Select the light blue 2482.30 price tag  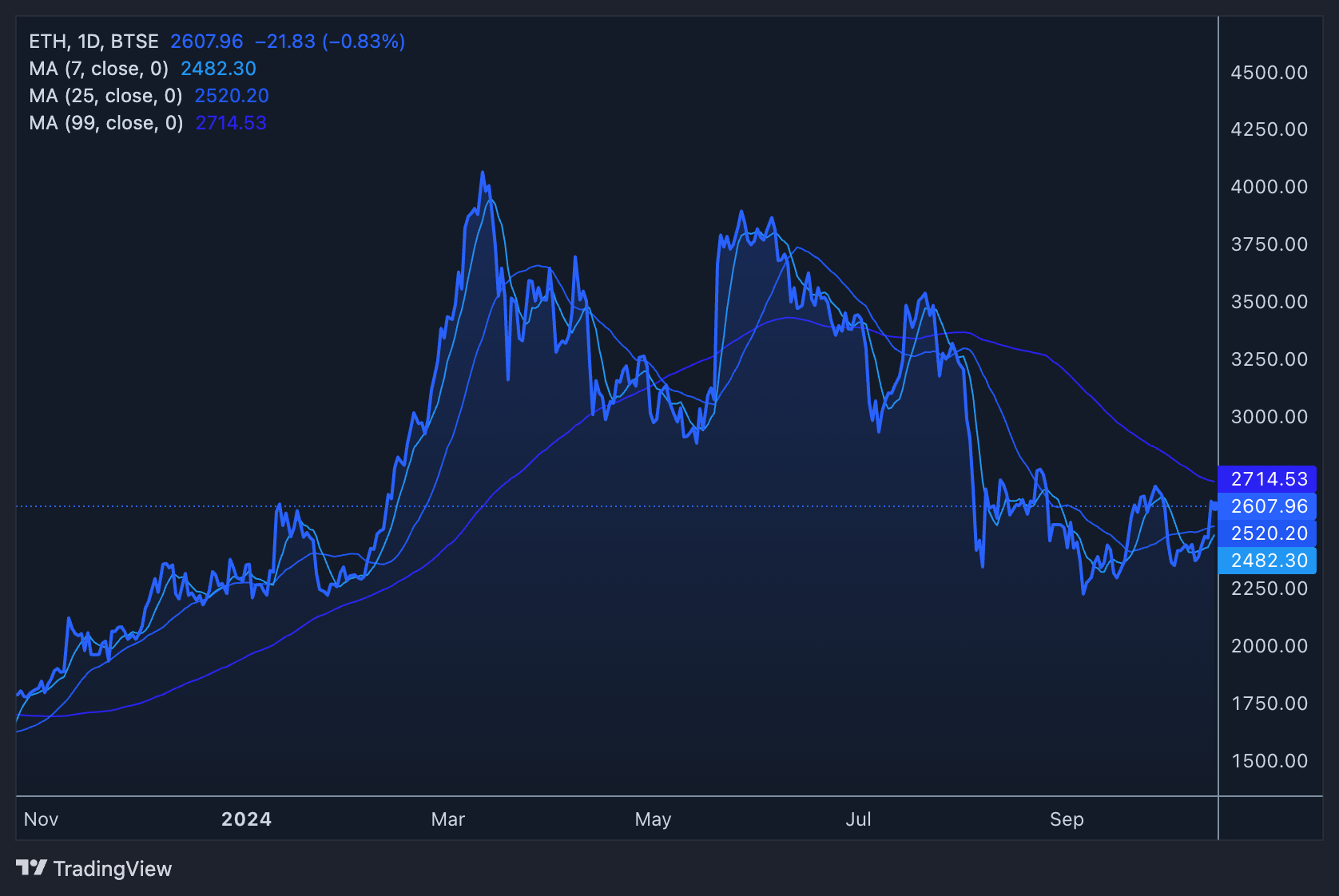click(x=1268, y=561)
